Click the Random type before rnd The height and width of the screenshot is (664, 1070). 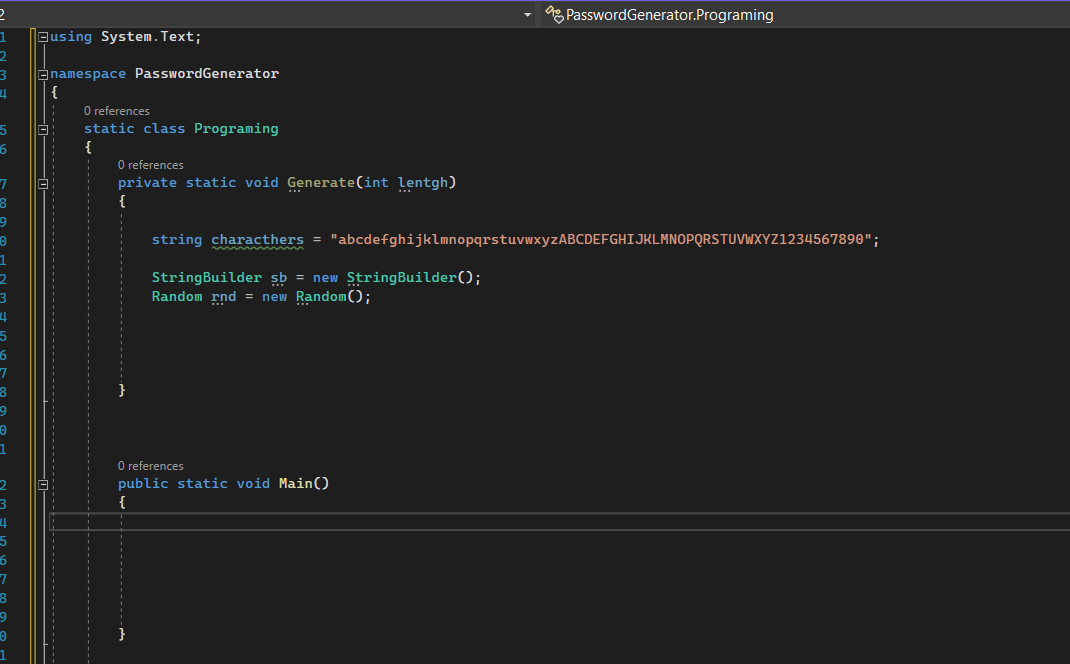[177, 297]
